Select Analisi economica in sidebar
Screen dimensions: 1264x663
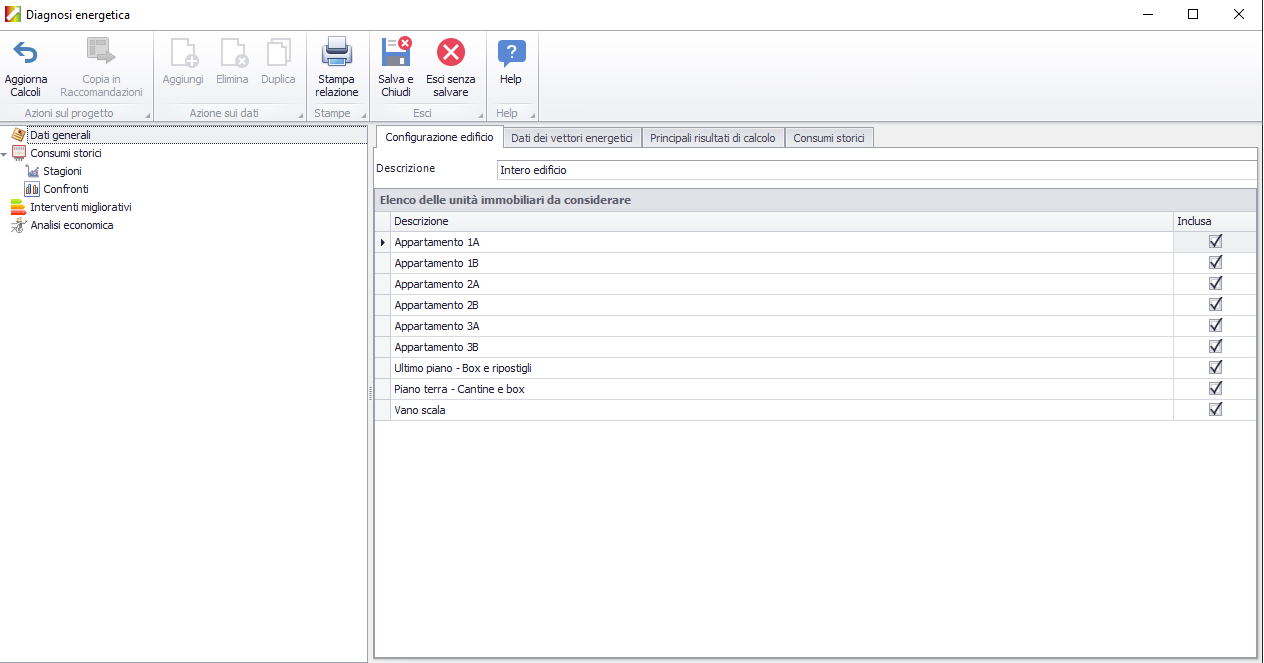[71, 225]
